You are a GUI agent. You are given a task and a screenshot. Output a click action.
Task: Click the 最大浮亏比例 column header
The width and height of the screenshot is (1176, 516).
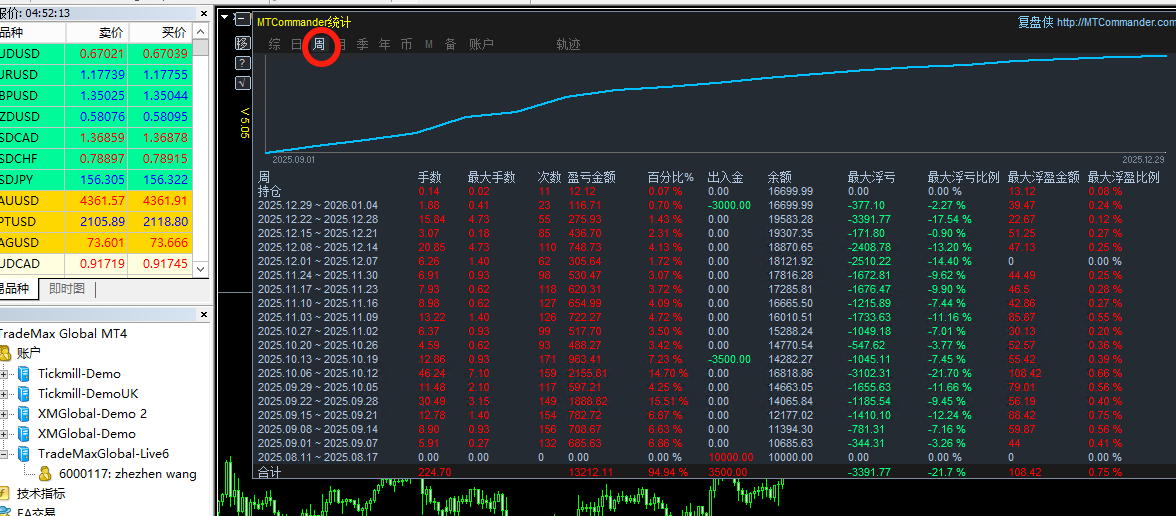[x=964, y=178]
